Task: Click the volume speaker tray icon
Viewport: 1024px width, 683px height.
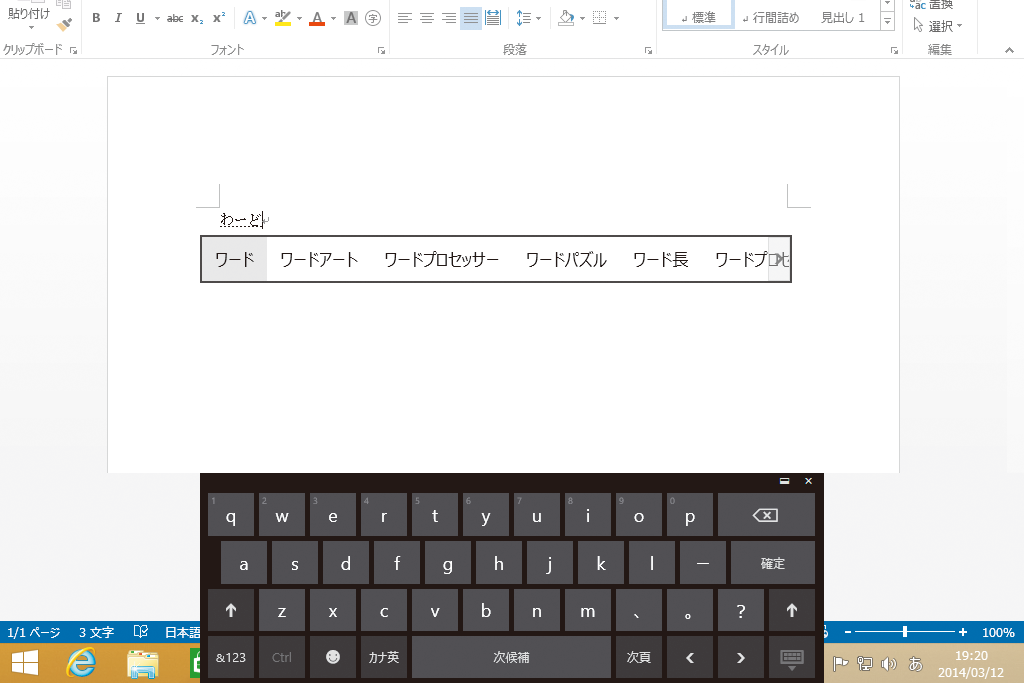Action: 888,664
